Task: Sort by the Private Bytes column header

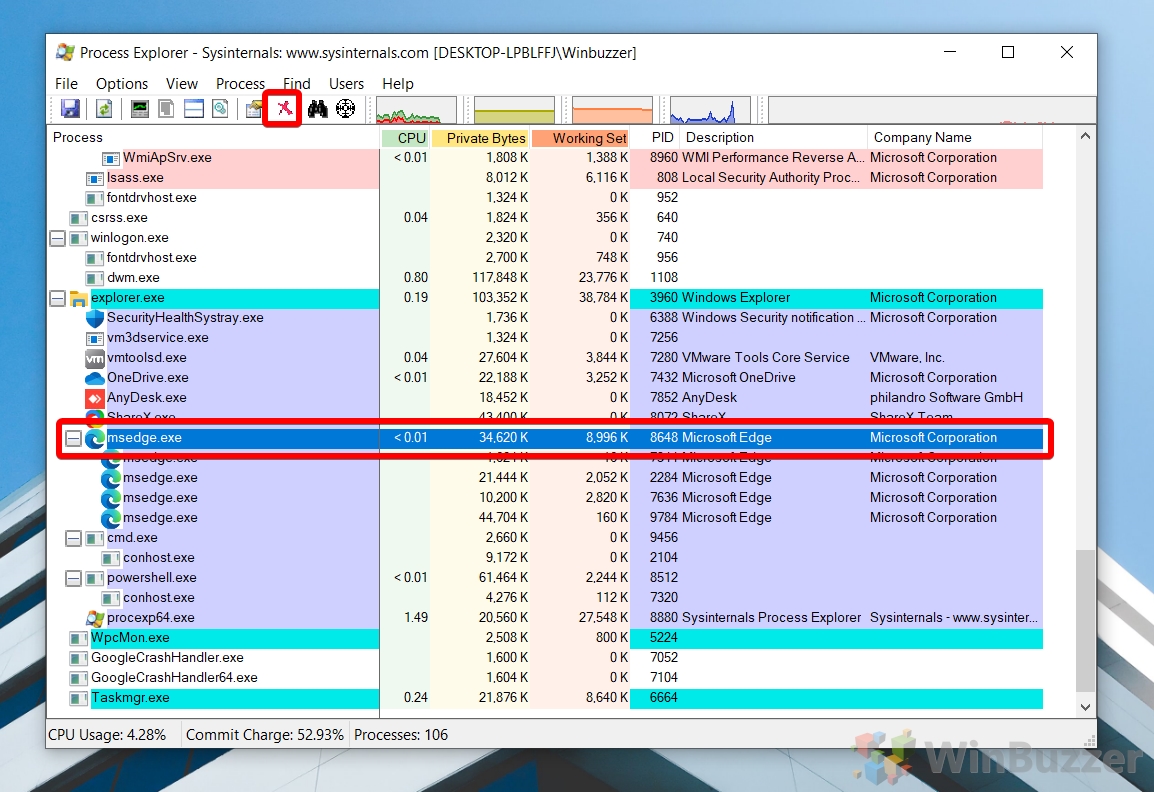Action: (480, 138)
